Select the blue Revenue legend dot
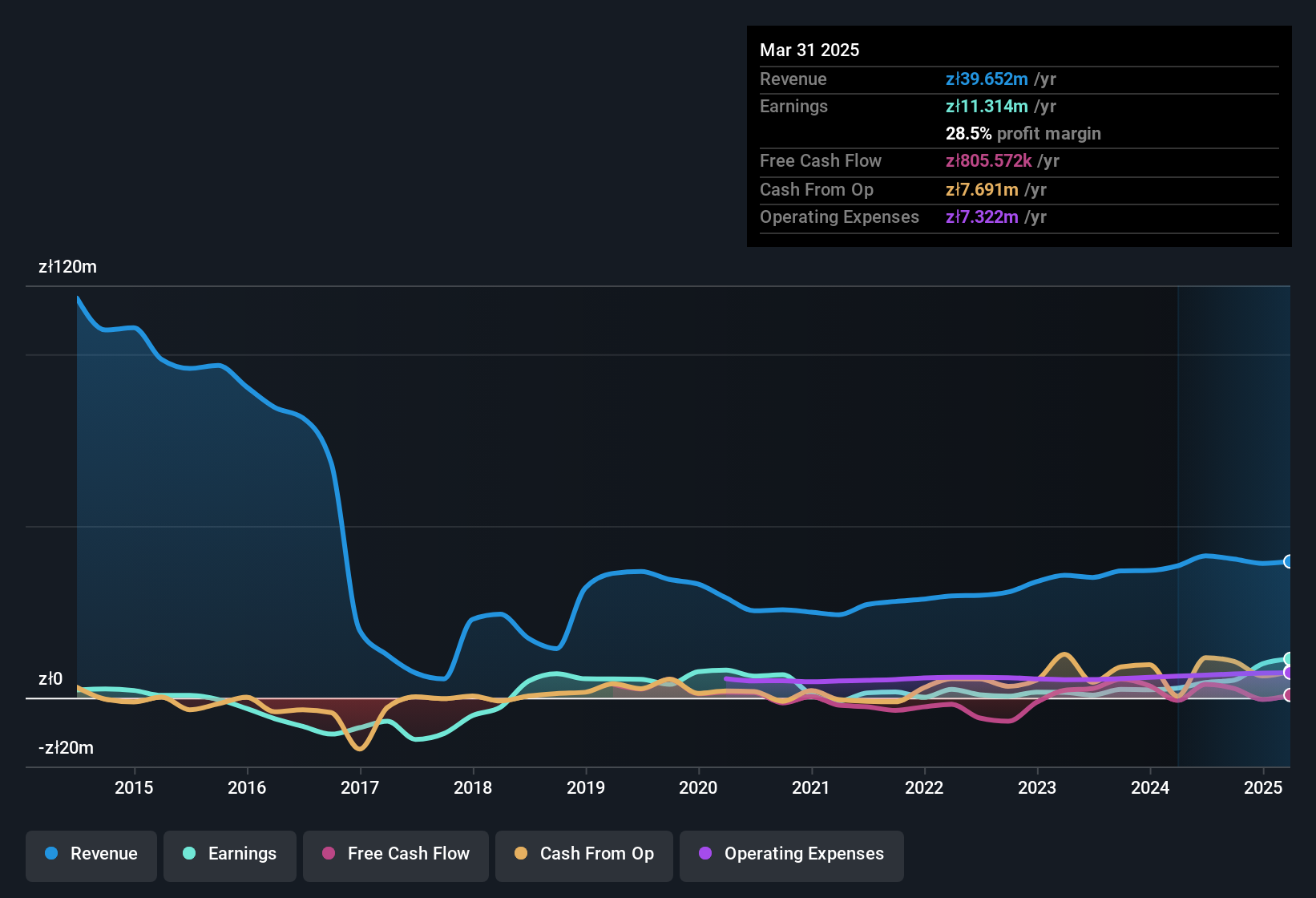The width and height of the screenshot is (1316, 898). (51, 854)
